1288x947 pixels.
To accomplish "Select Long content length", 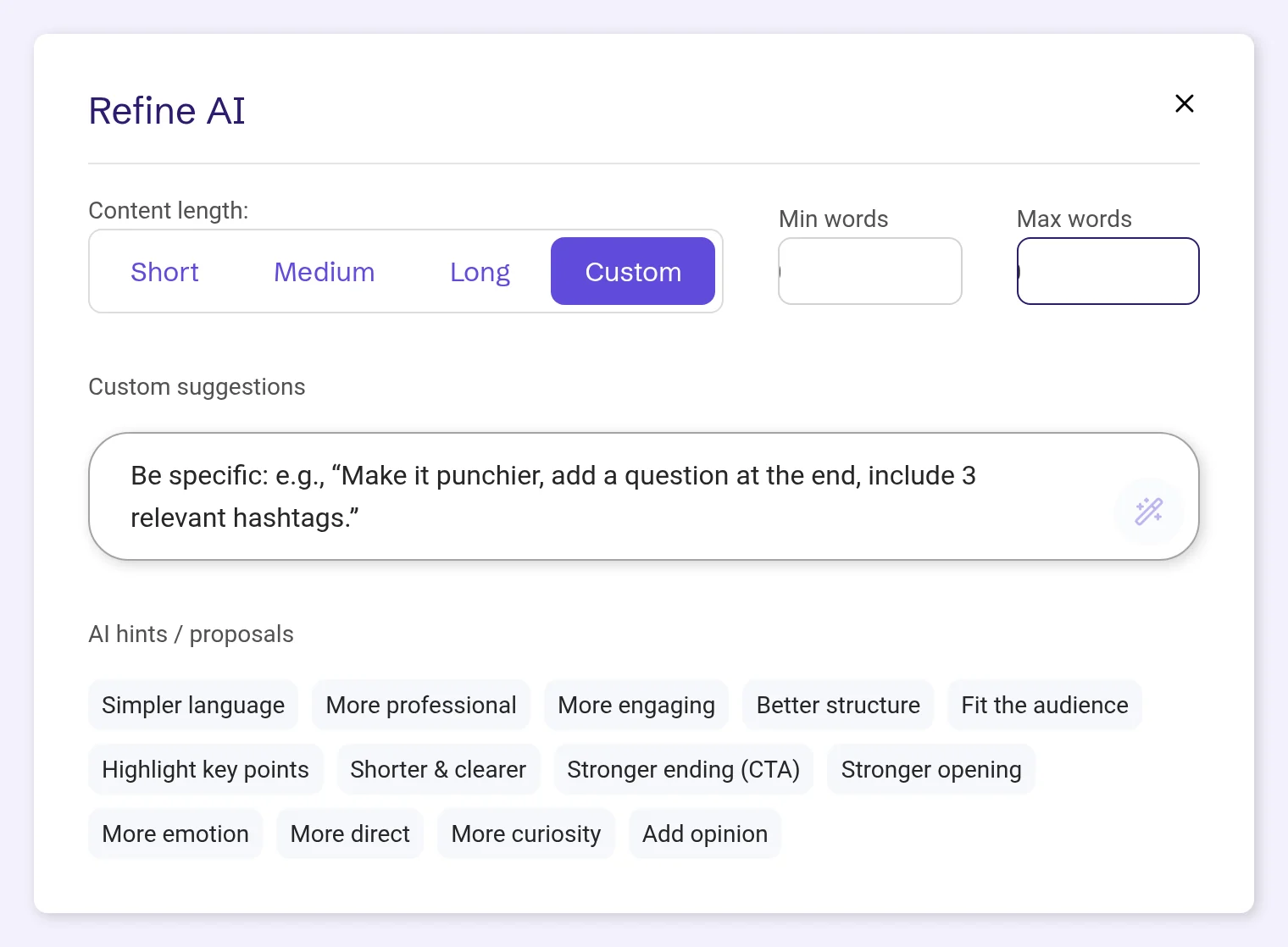I will [x=480, y=272].
